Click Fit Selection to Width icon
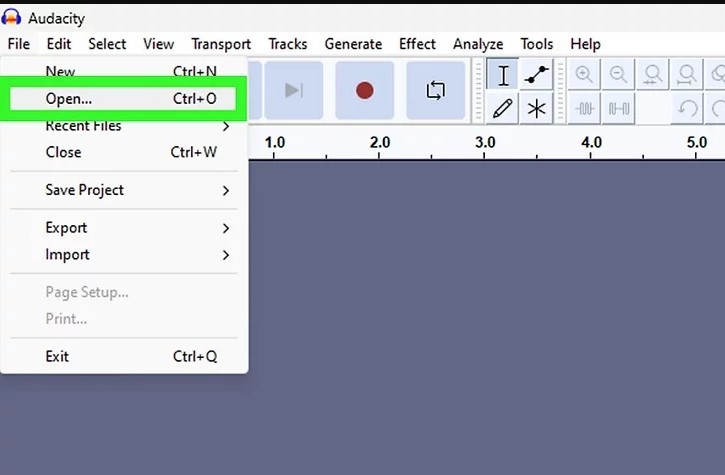Viewport: 725px width, 475px height. pos(653,75)
